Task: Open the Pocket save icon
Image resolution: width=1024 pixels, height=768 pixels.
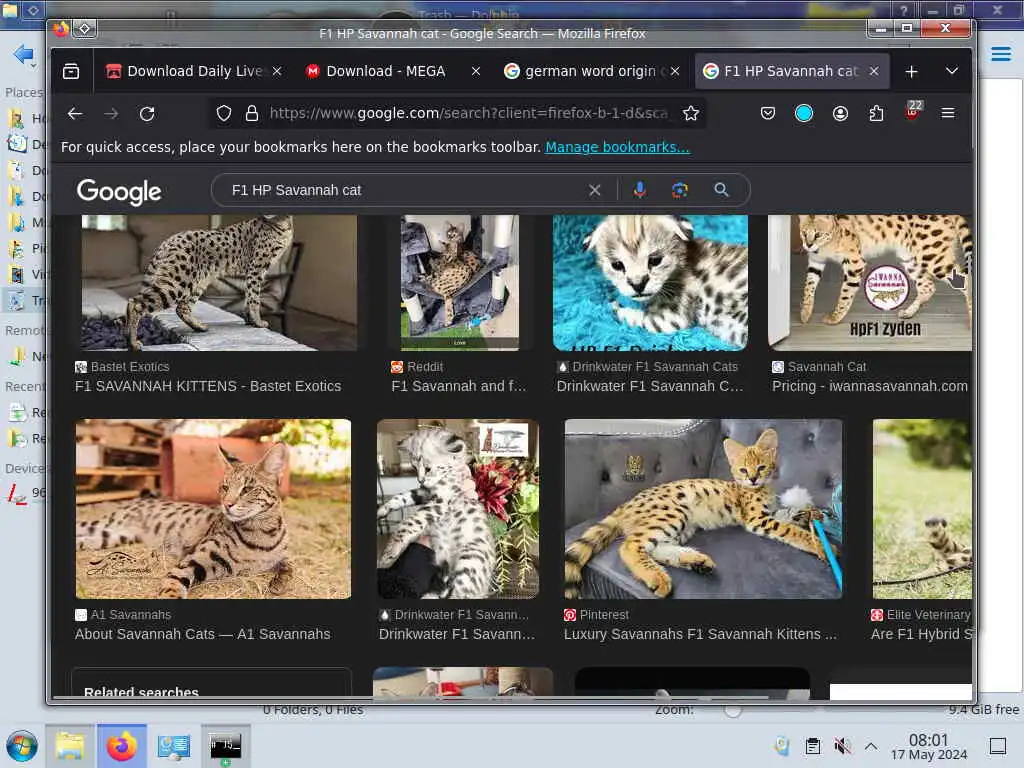Action: (x=768, y=114)
